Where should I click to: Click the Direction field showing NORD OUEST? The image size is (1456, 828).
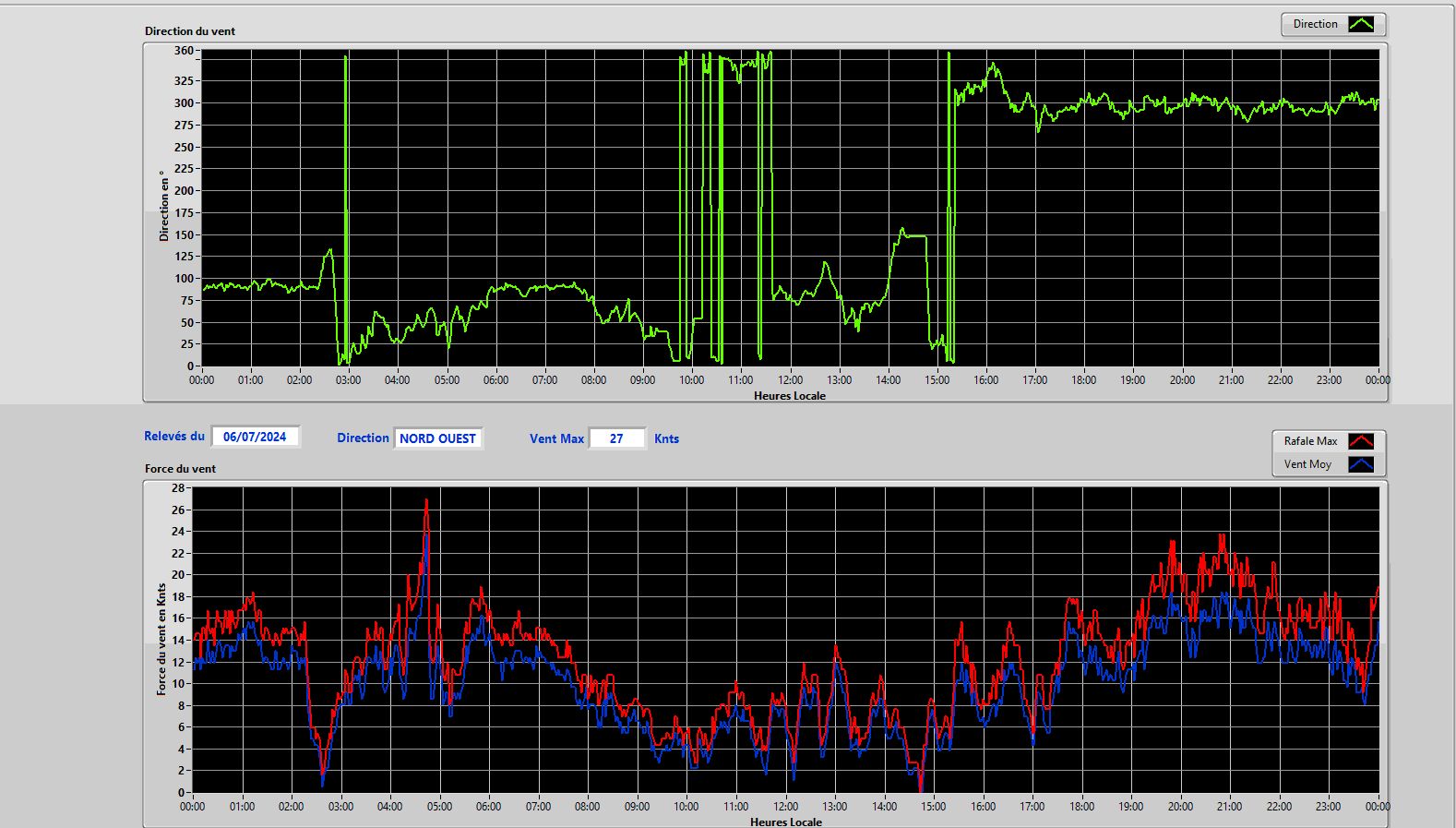point(438,438)
